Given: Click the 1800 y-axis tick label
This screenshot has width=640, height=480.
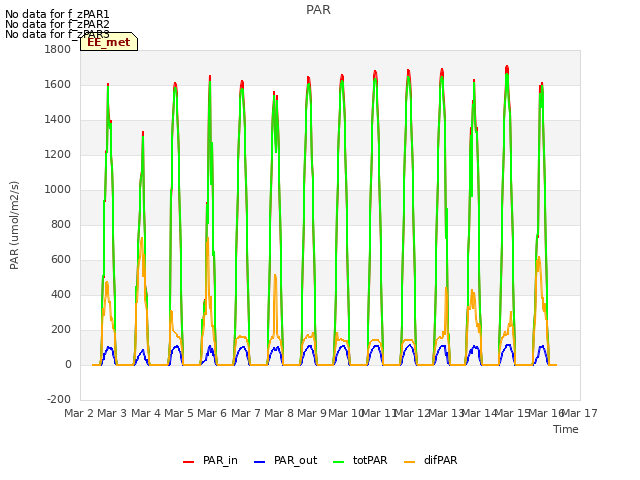Looking at the screenshot, I should click(x=58, y=49).
